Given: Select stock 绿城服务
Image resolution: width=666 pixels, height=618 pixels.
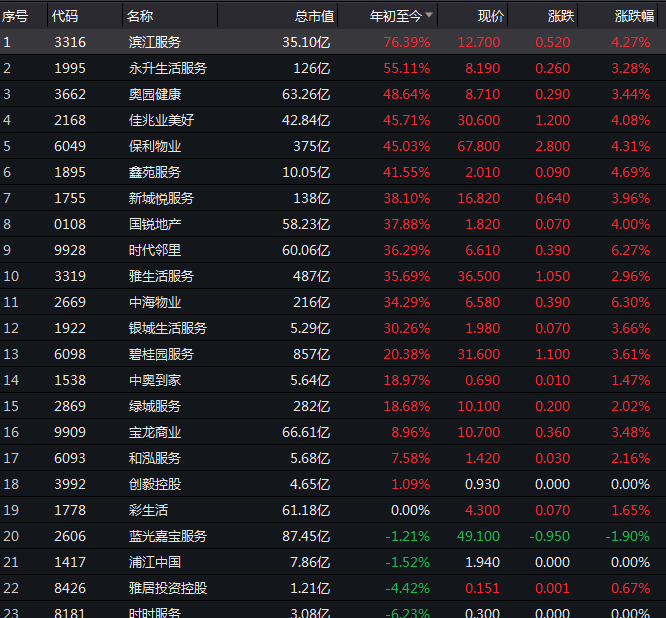Looking at the screenshot, I should pos(155,406).
